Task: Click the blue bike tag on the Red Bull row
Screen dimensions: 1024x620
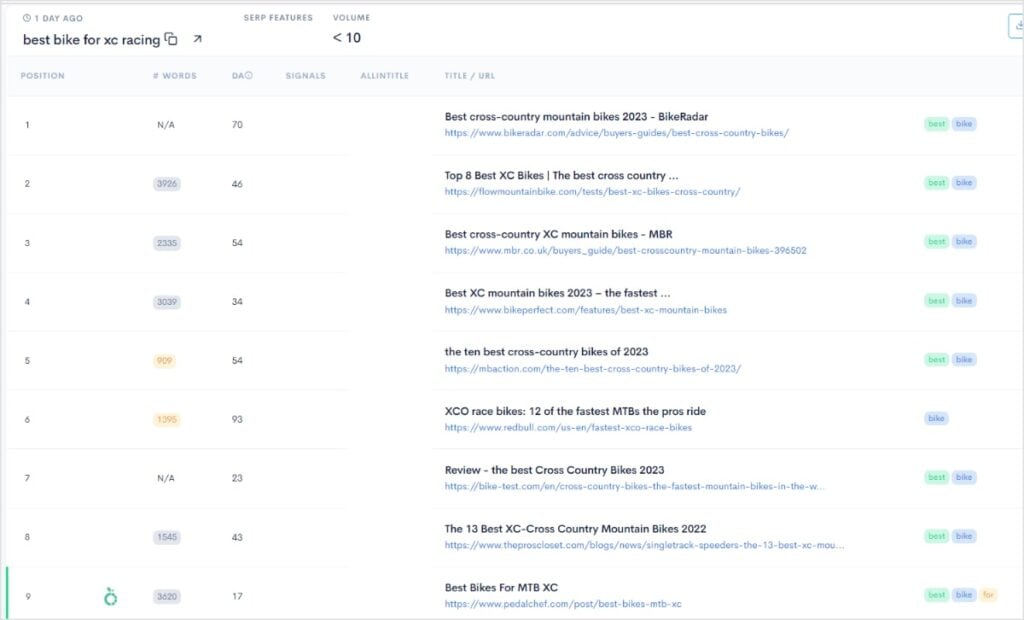Action: (x=936, y=418)
